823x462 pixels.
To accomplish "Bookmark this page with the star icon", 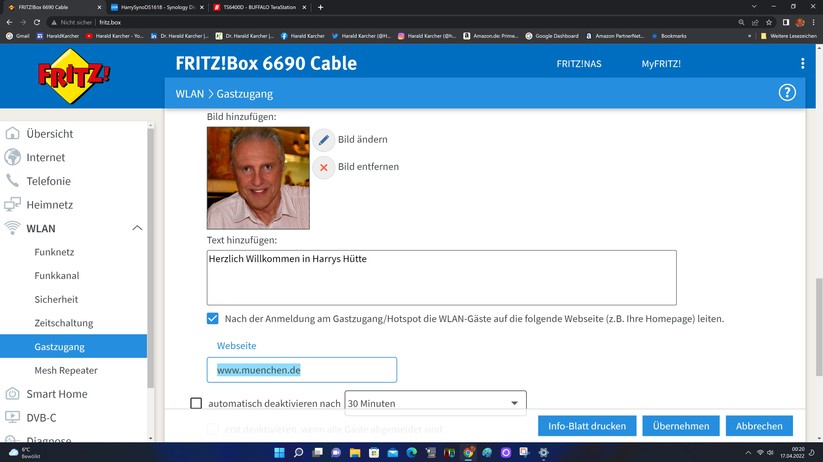I will pos(769,22).
